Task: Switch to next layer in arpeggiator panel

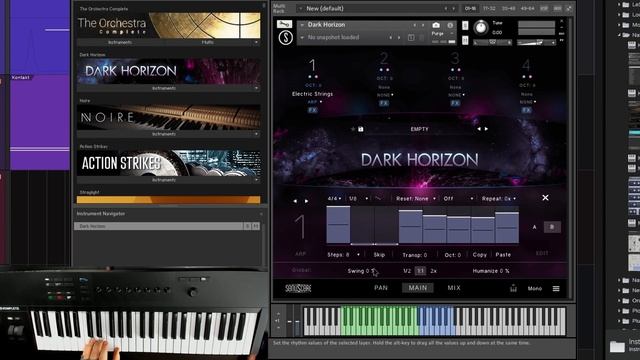Action: click(x=307, y=201)
